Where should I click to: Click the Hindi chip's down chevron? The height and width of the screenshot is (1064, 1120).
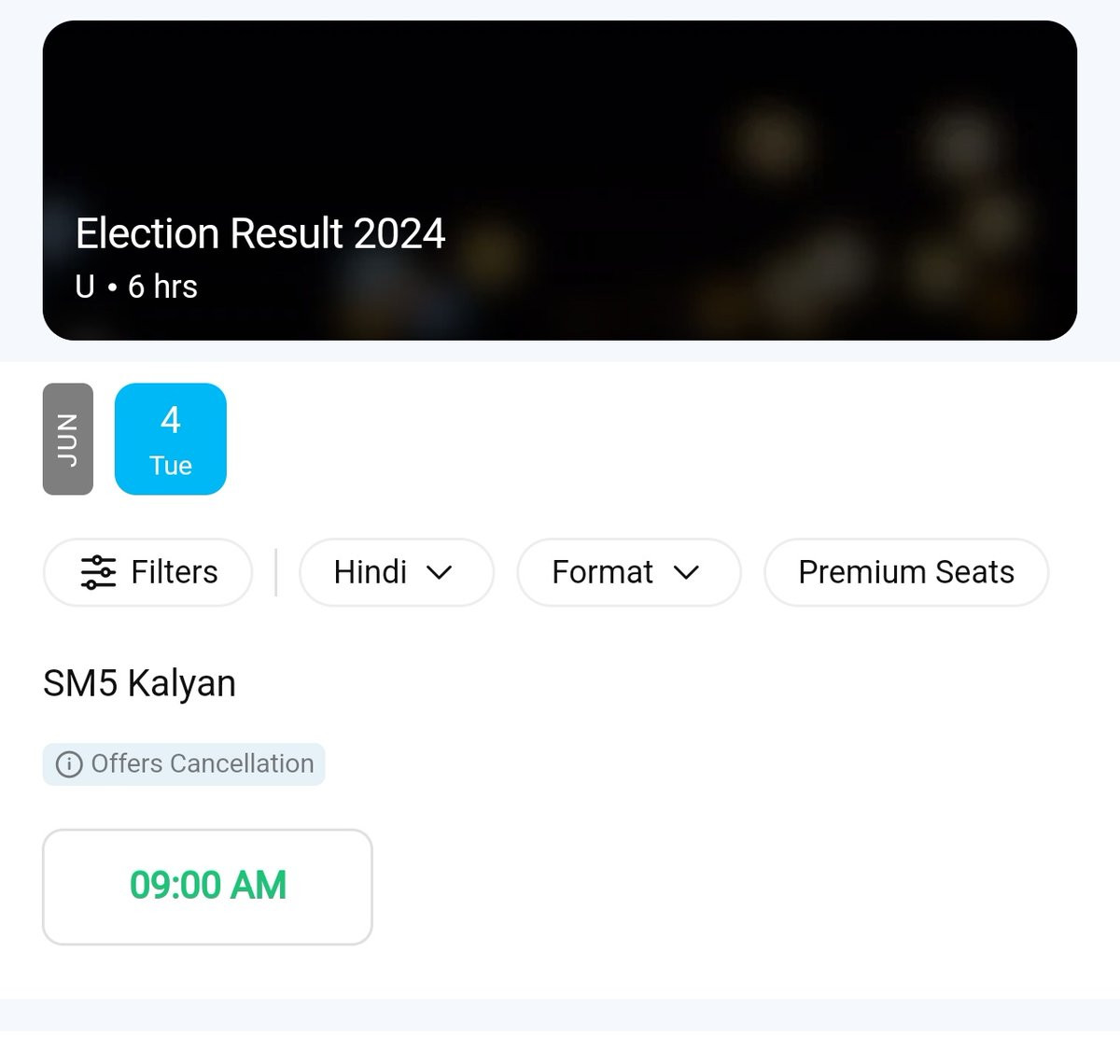click(x=439, y=572)
